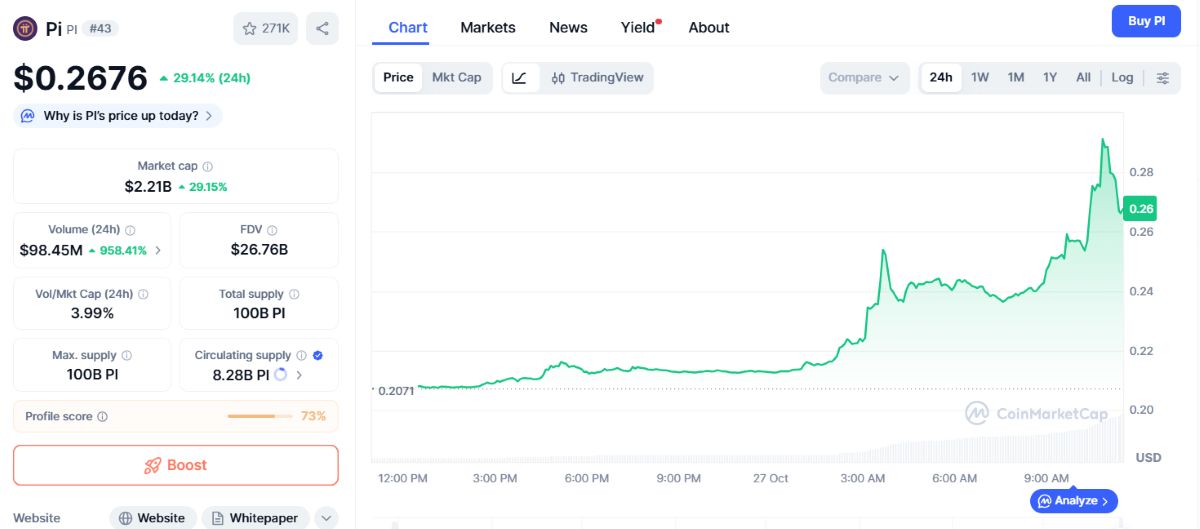This screenshot has width=1200, height=529.
Task: Click the Buy PI button
Action: coord(1146,21)
